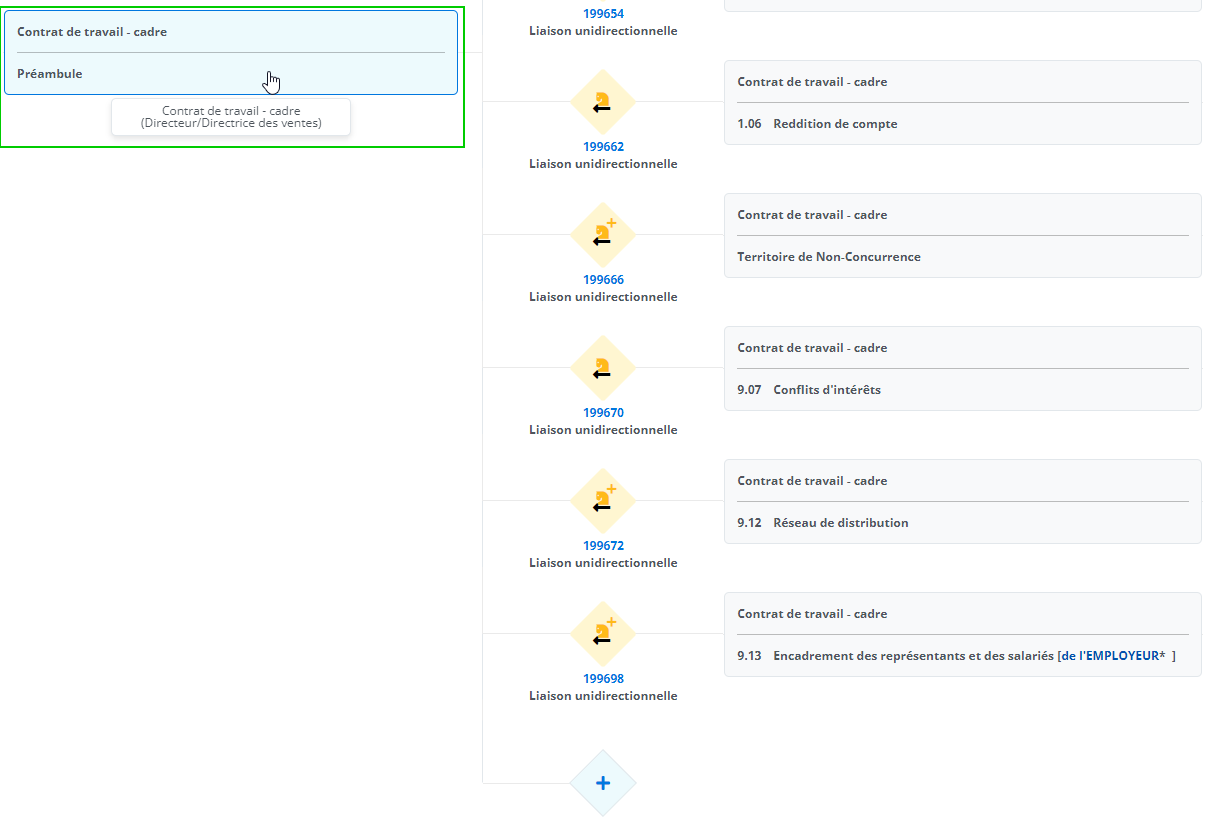Click the diamond link icon above 199666
This screenshot has height=837, width=1214.
click(x=603, y=235)
